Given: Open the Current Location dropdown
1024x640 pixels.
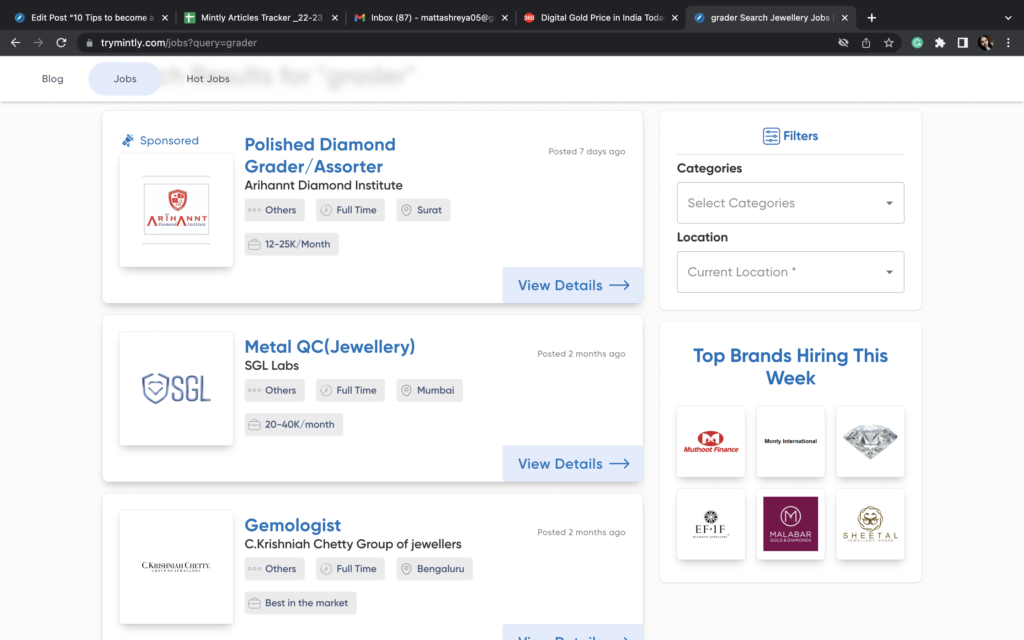Looking at the screenshot, I should 790,271.
